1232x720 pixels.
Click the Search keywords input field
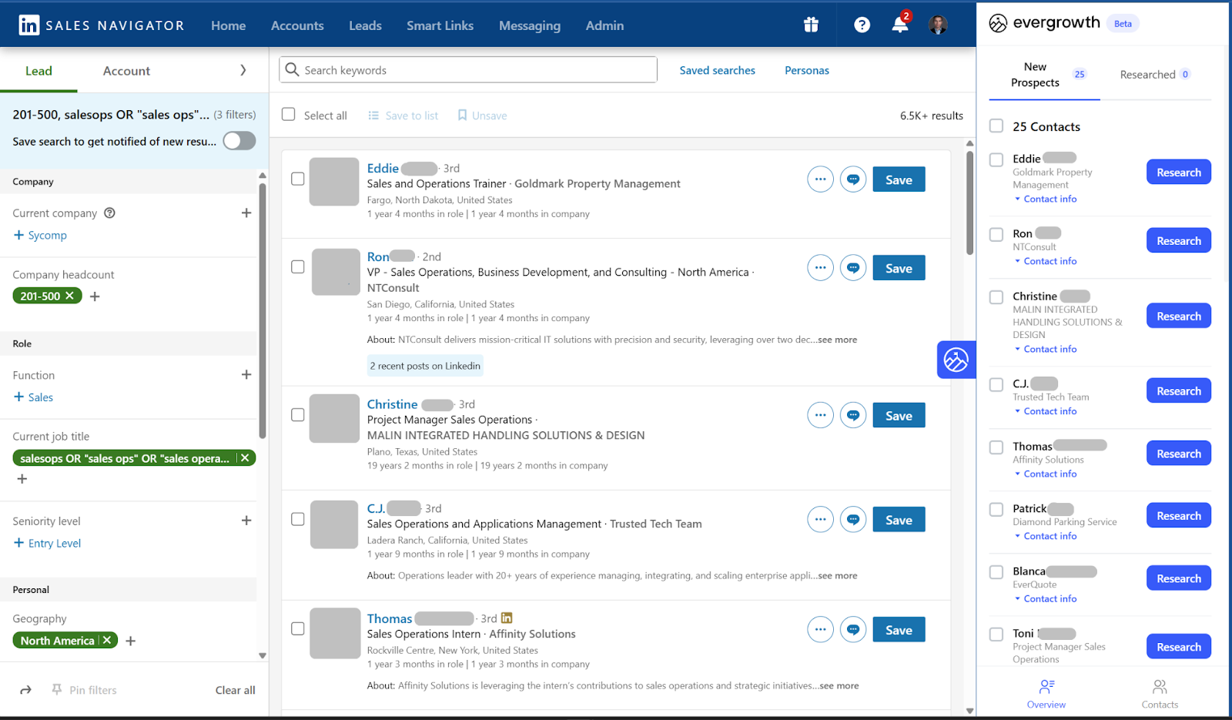pyautogui.click(x=467, y=70)
